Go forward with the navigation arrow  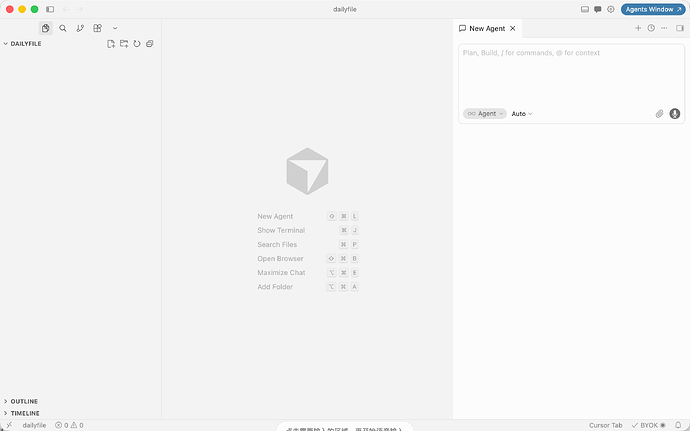click(79, 9)
